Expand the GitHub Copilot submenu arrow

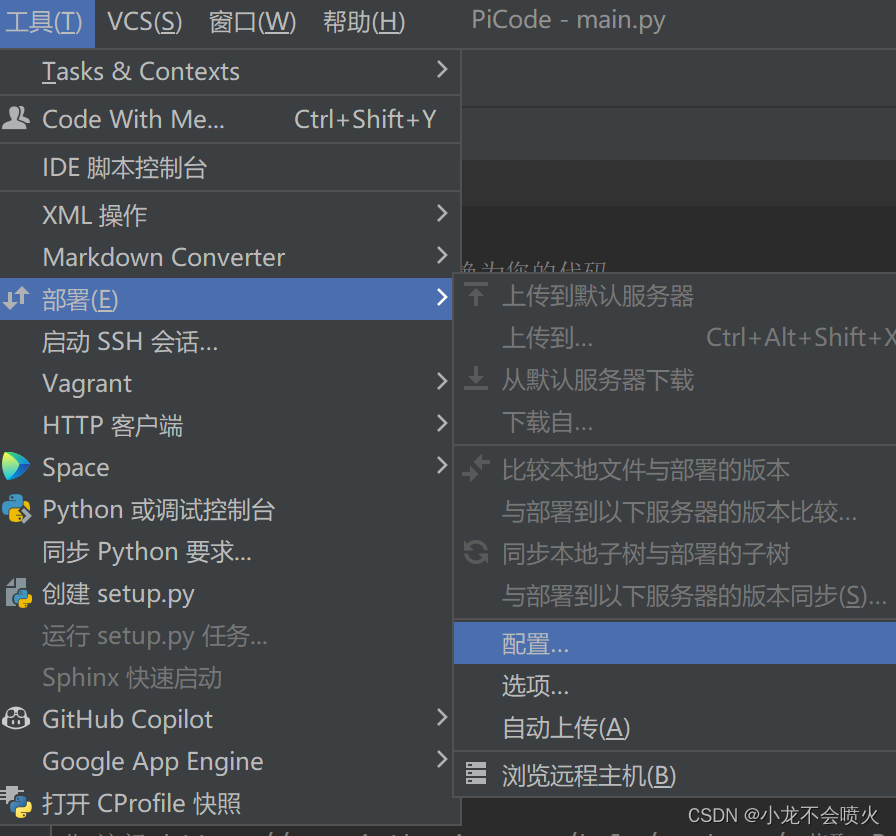[x=442, y=717]
